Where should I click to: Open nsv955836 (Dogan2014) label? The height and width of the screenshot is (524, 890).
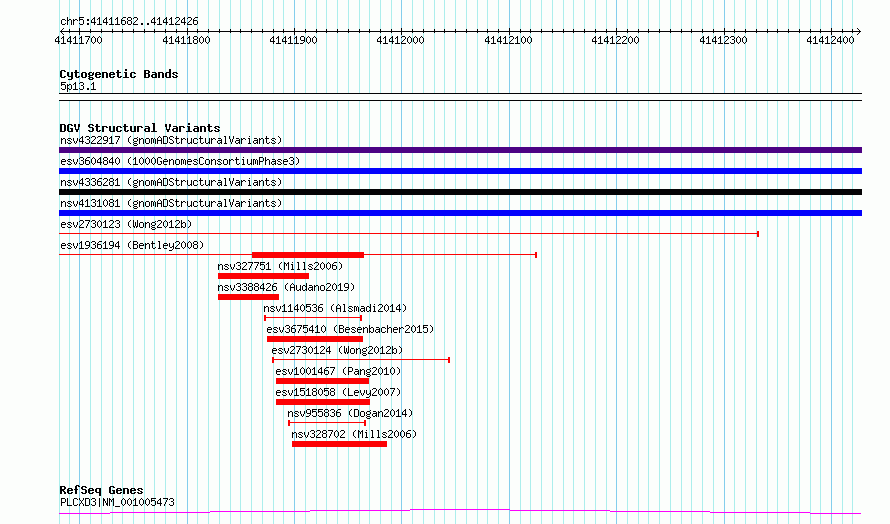pos(350,413)
